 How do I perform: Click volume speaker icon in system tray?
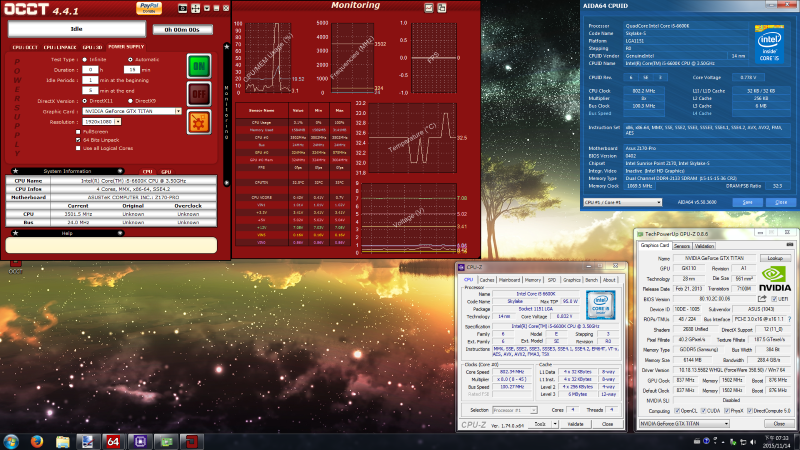coord(753,442)
